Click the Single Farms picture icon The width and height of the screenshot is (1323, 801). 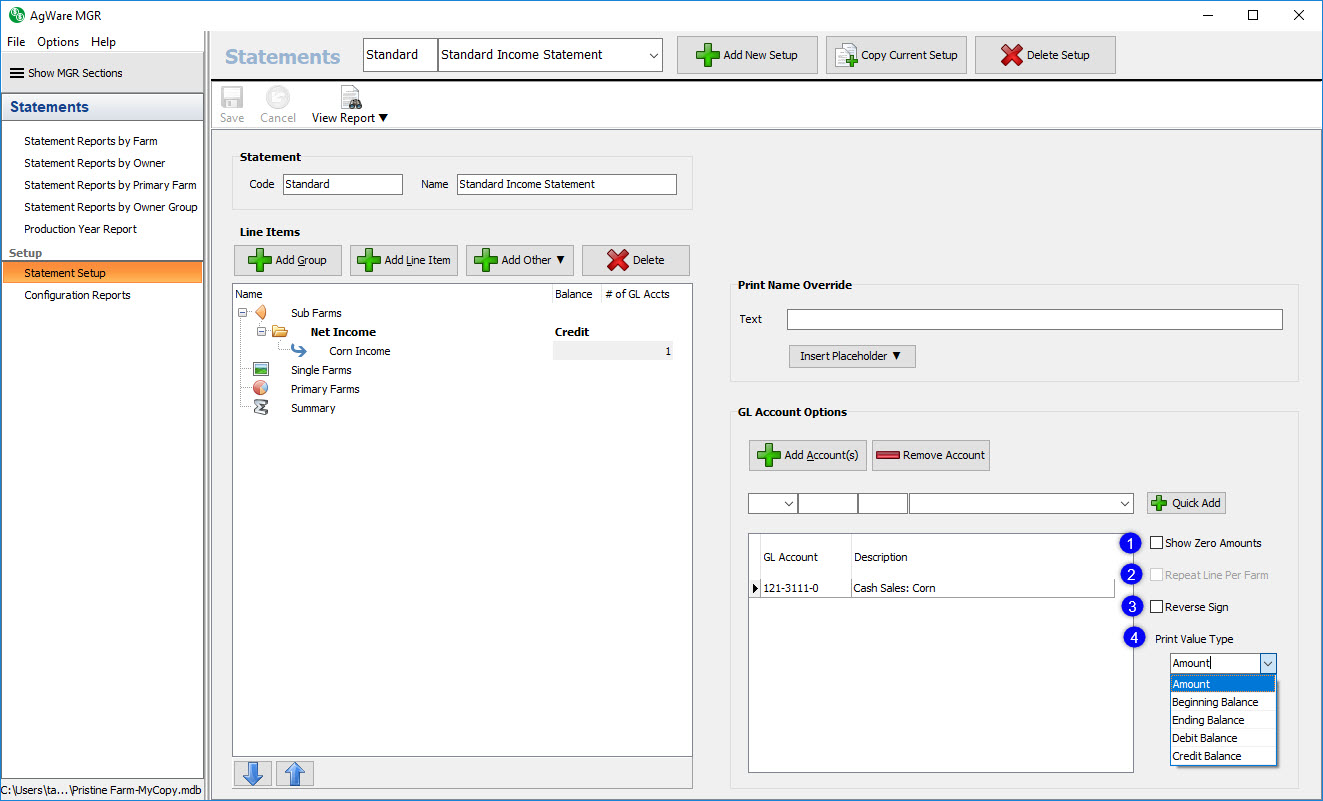tap(261, 370)
